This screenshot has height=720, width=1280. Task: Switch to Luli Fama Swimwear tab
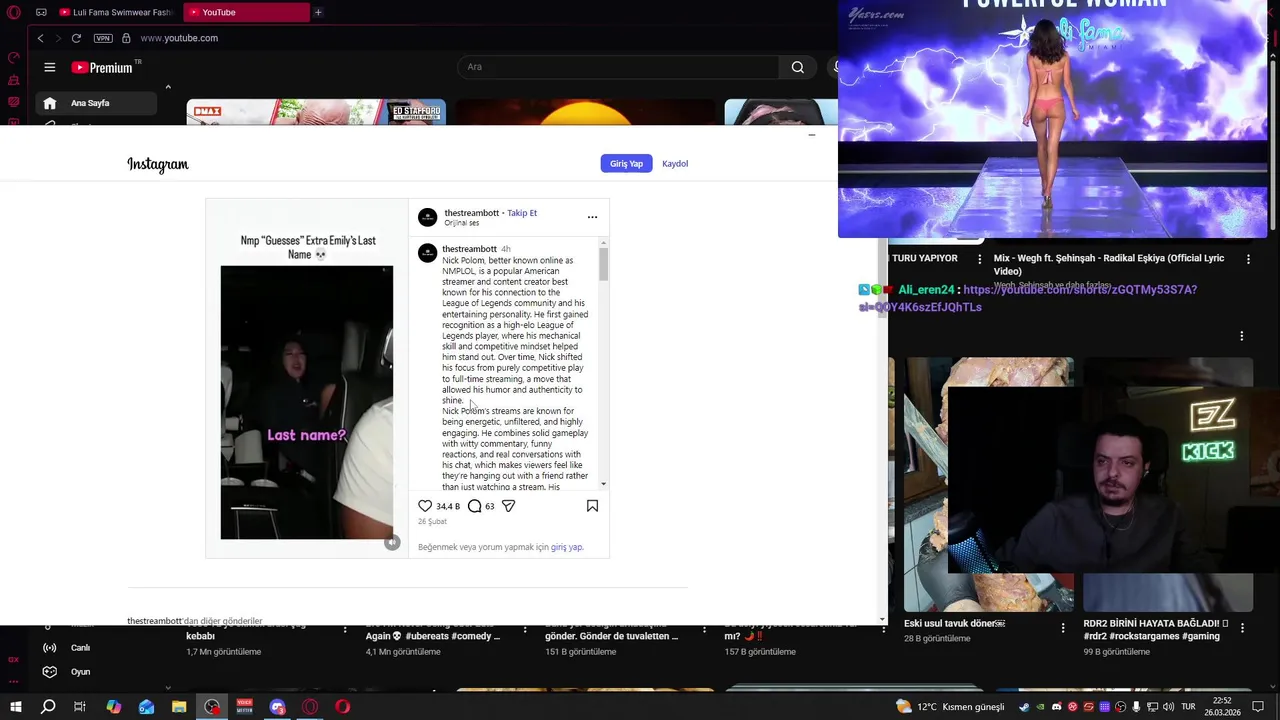pyautogui.click(x=115, y=12)
